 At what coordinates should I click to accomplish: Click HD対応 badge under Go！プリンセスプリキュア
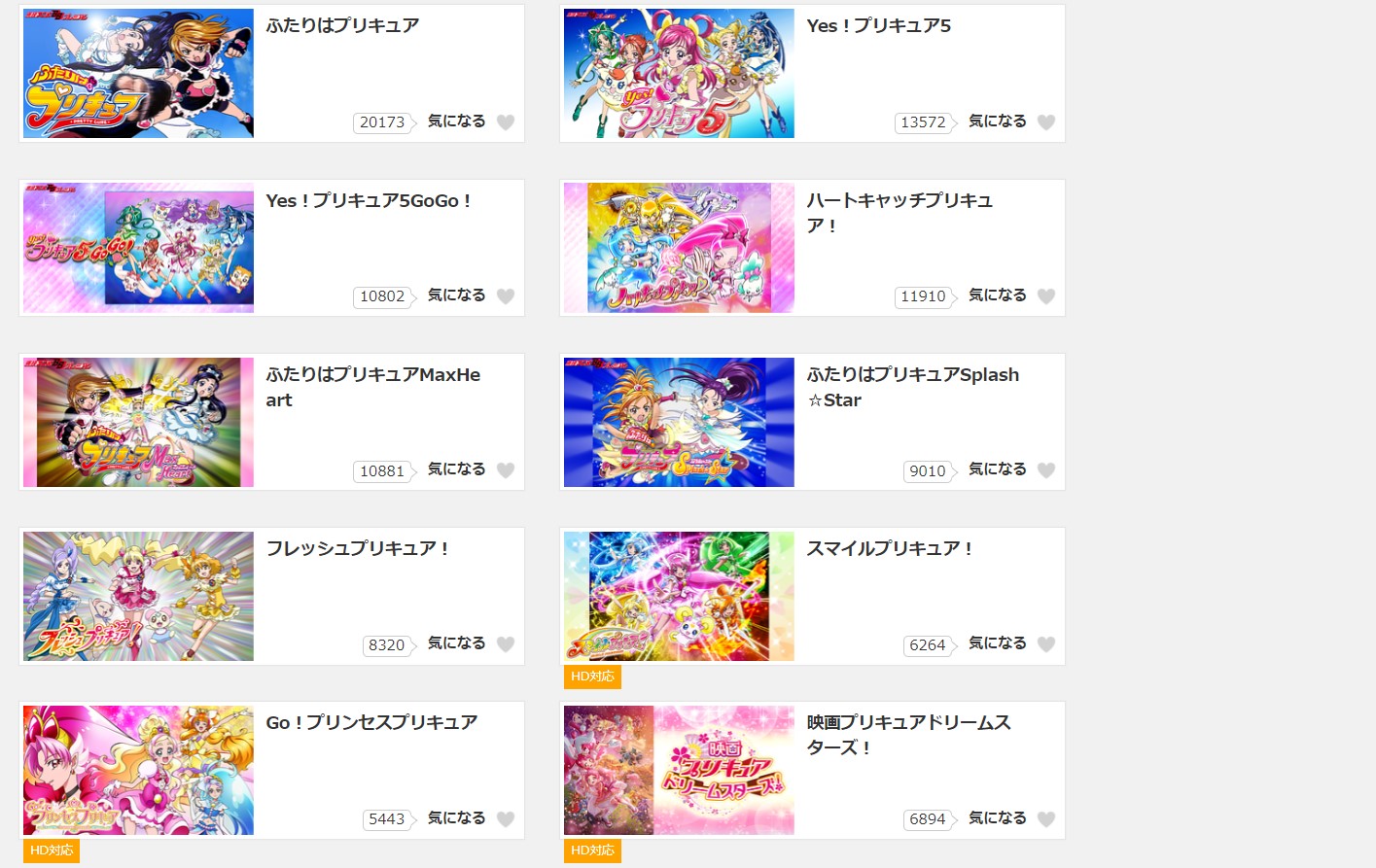[x=52, y=851]
